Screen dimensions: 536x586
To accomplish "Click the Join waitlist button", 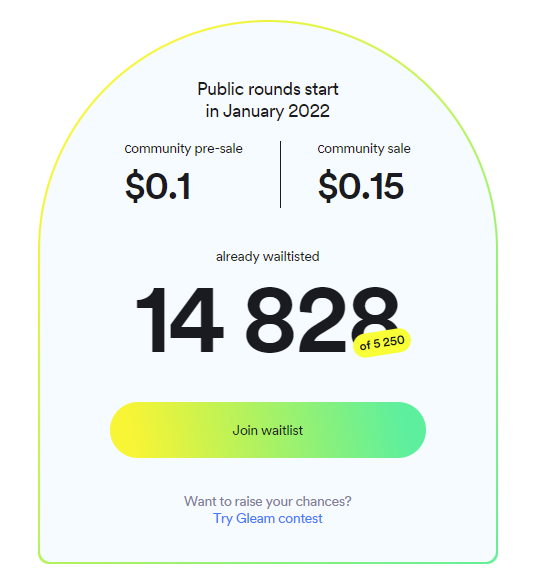I will click(x=268, y=430).
